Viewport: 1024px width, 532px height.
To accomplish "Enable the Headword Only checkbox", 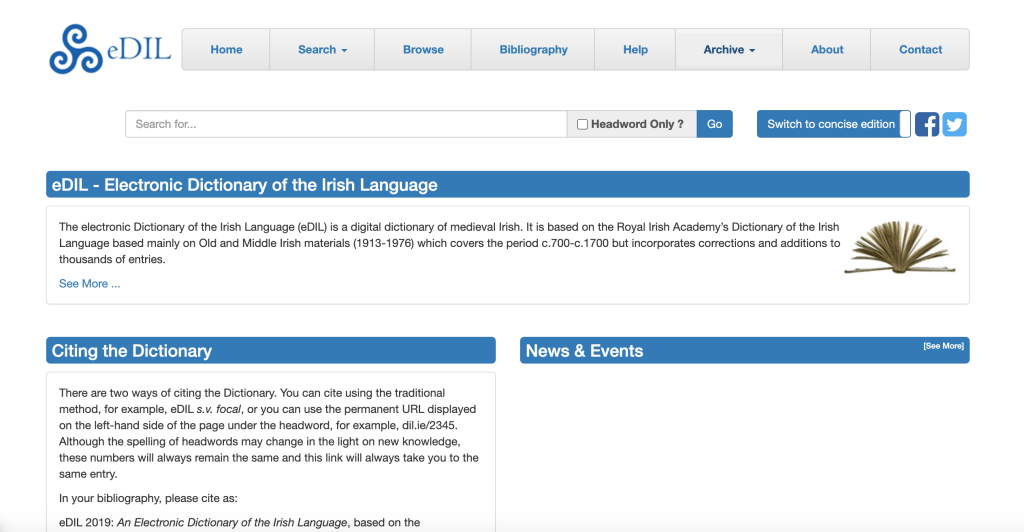I will pos(583,124).
